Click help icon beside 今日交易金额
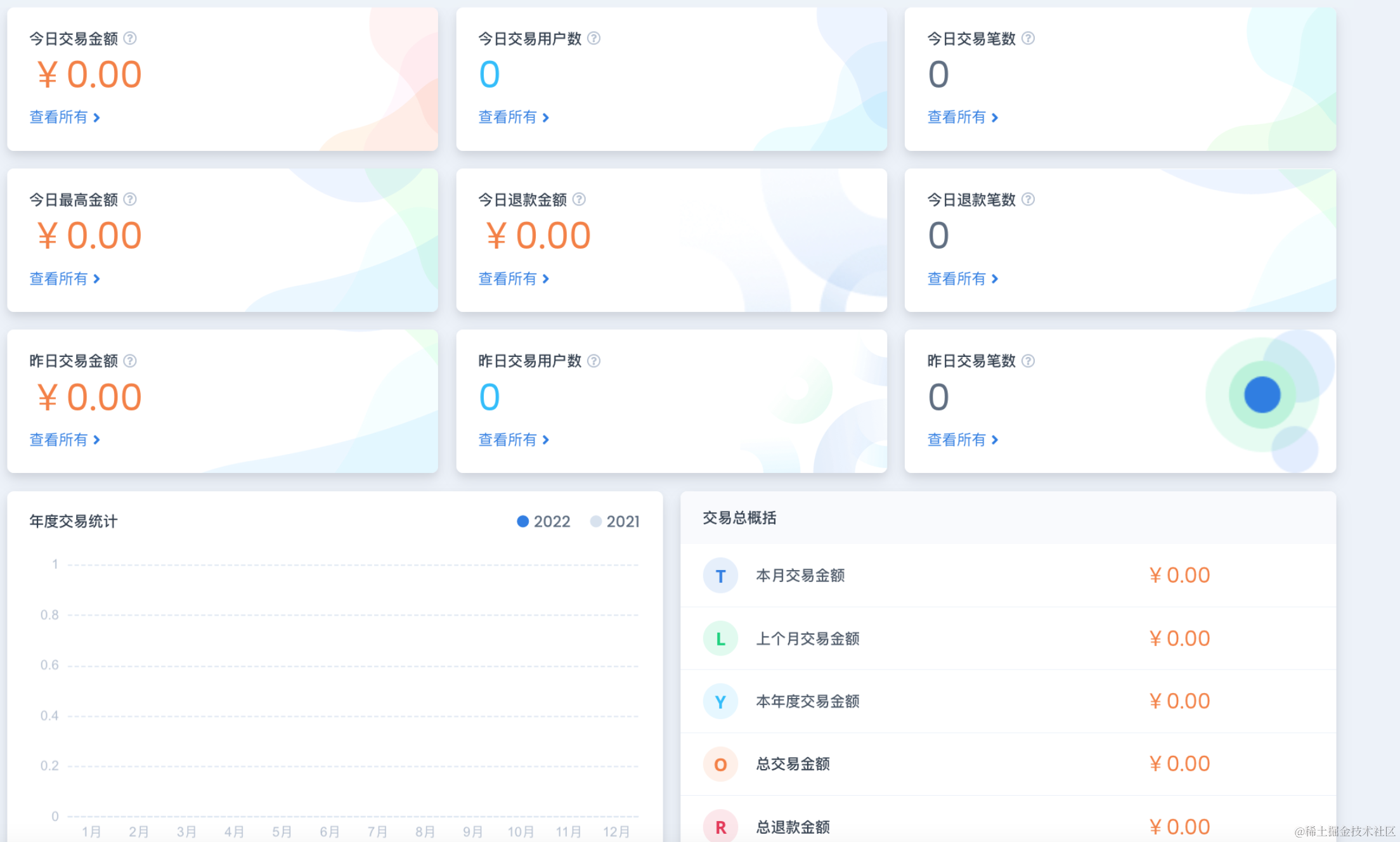The height and width of the screenshot is (842, 1400). (x=130, y=39)
